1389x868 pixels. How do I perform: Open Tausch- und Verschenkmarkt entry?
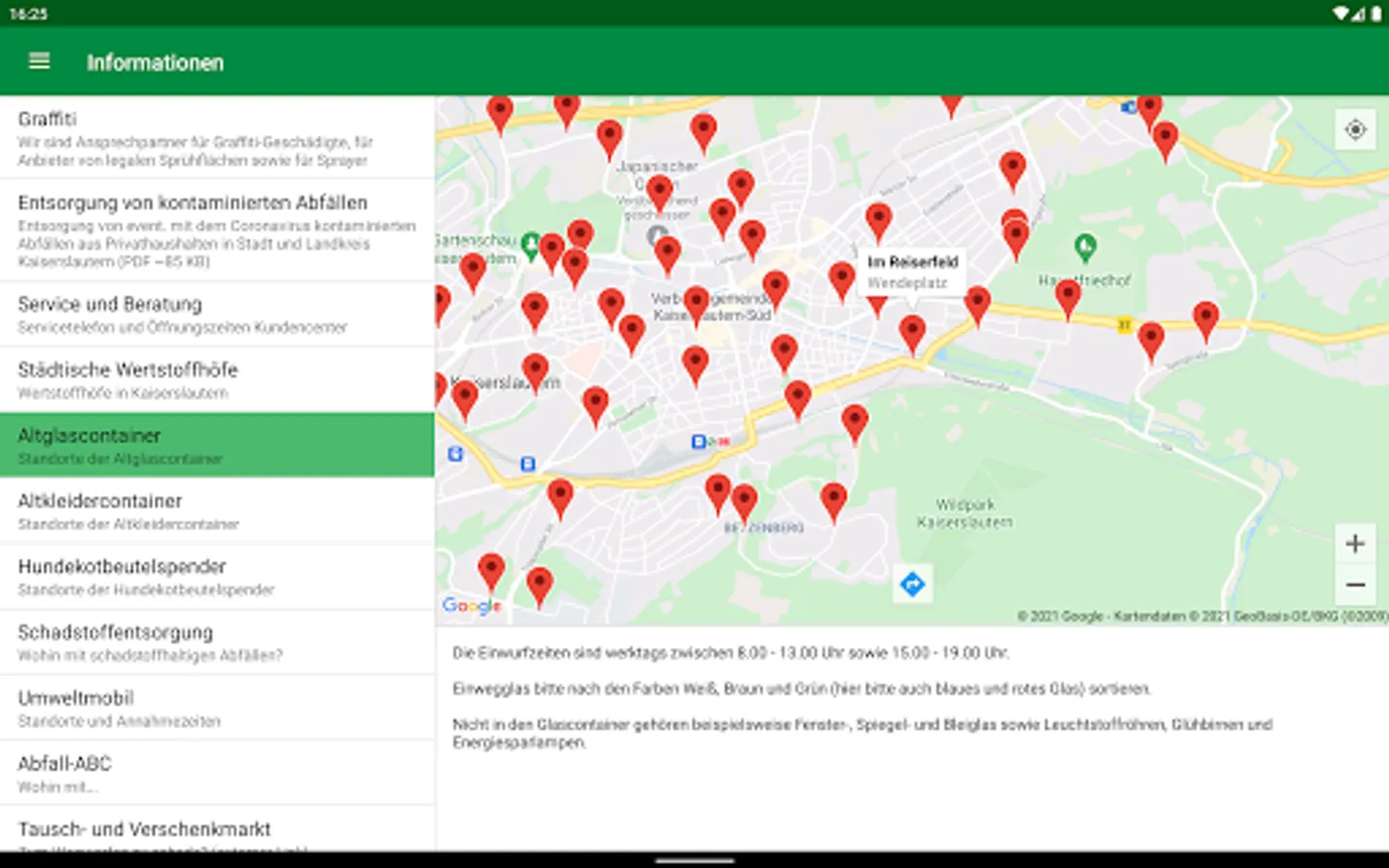click(x=217, y=829)
